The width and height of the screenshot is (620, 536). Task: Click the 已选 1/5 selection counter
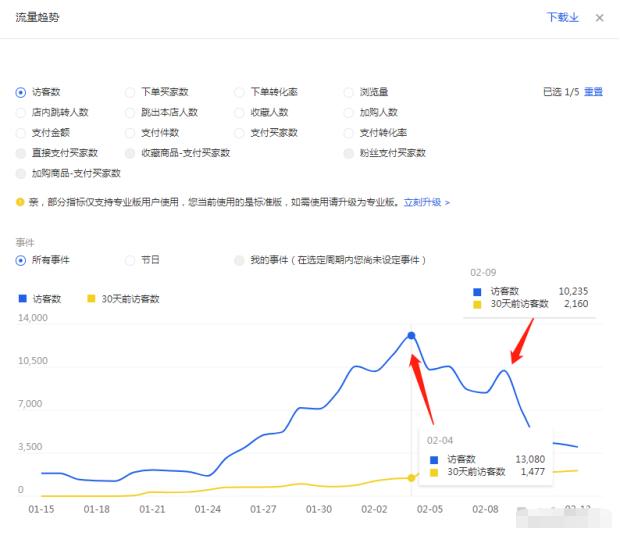(x=561, y=92)
